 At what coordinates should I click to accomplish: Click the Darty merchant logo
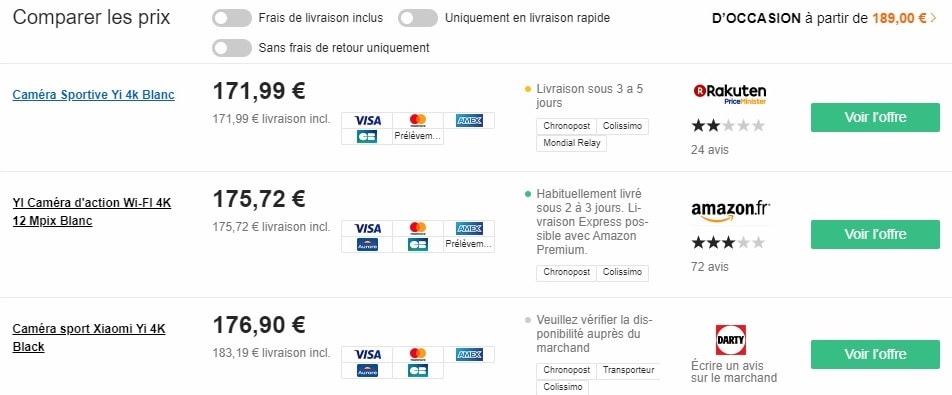tap(730, 340)
